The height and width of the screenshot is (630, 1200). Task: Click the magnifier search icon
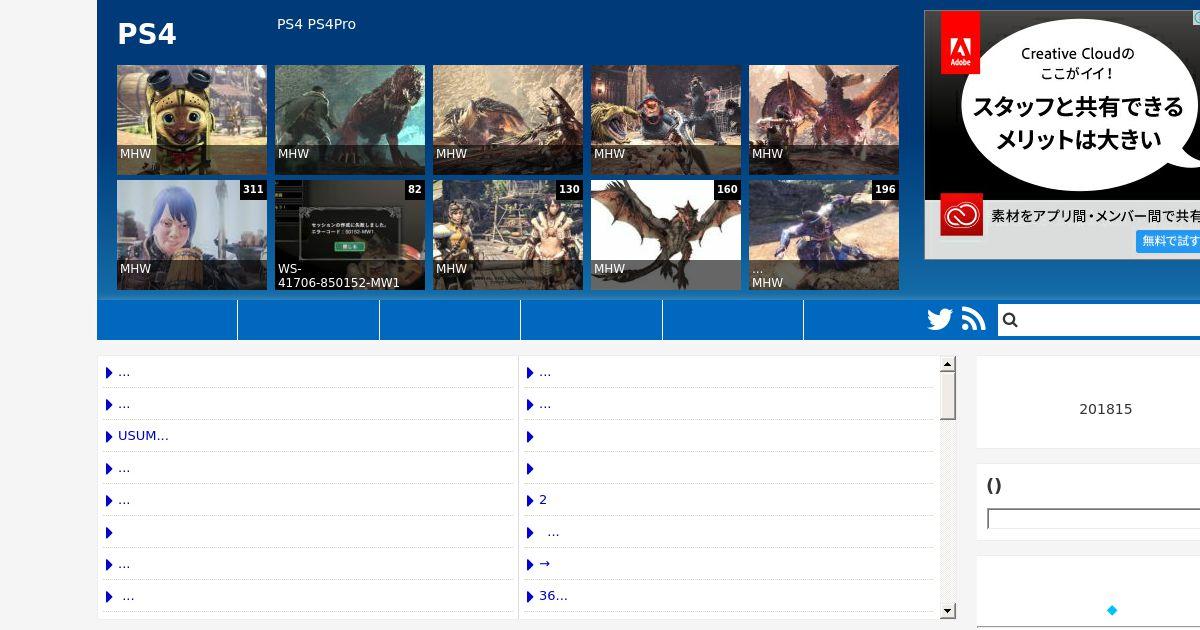pyautogui.click(x=1010, y=320)
